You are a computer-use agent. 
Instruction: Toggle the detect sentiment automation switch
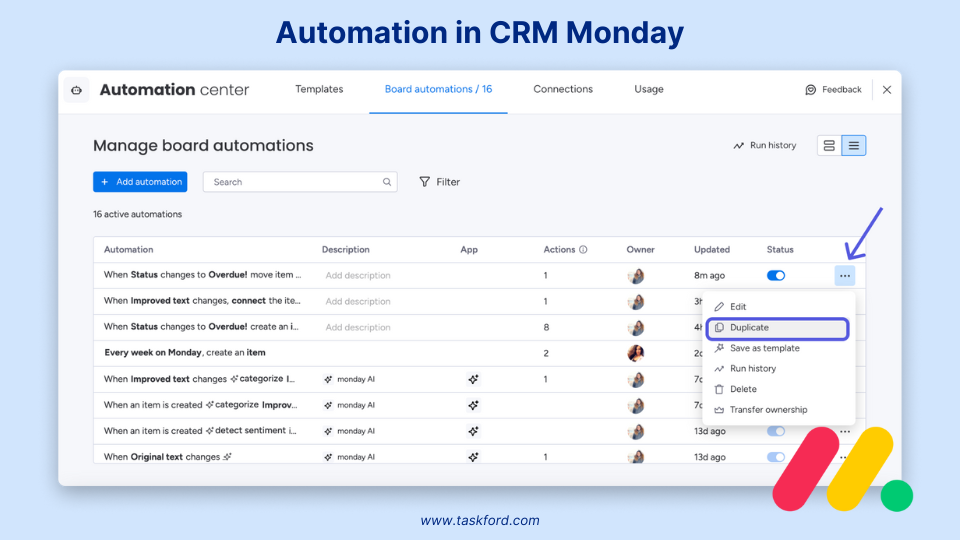tap(776, 431)
